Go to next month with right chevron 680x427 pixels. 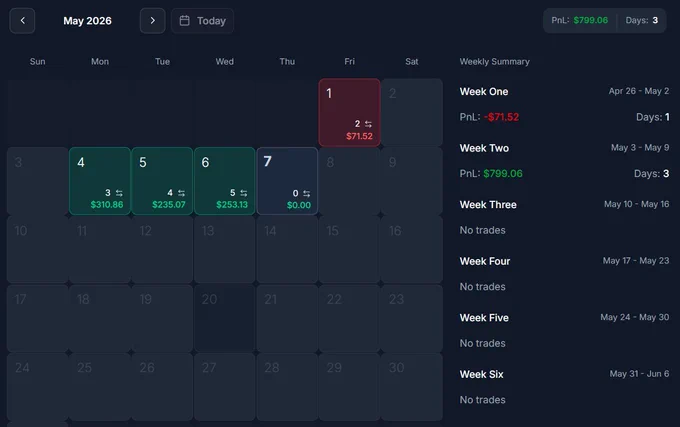coord(152,20)
